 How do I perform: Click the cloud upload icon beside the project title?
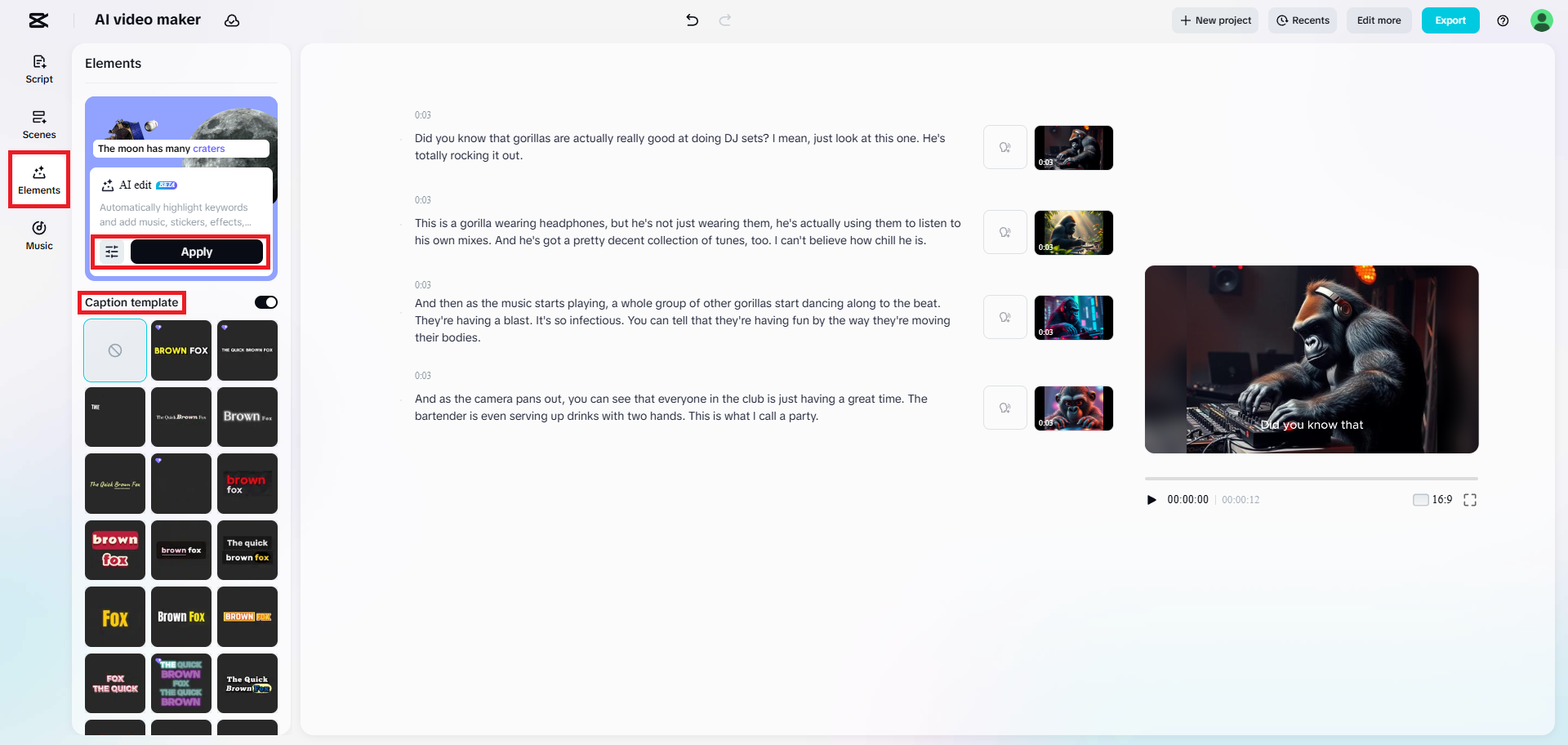[x=232, y=20]
